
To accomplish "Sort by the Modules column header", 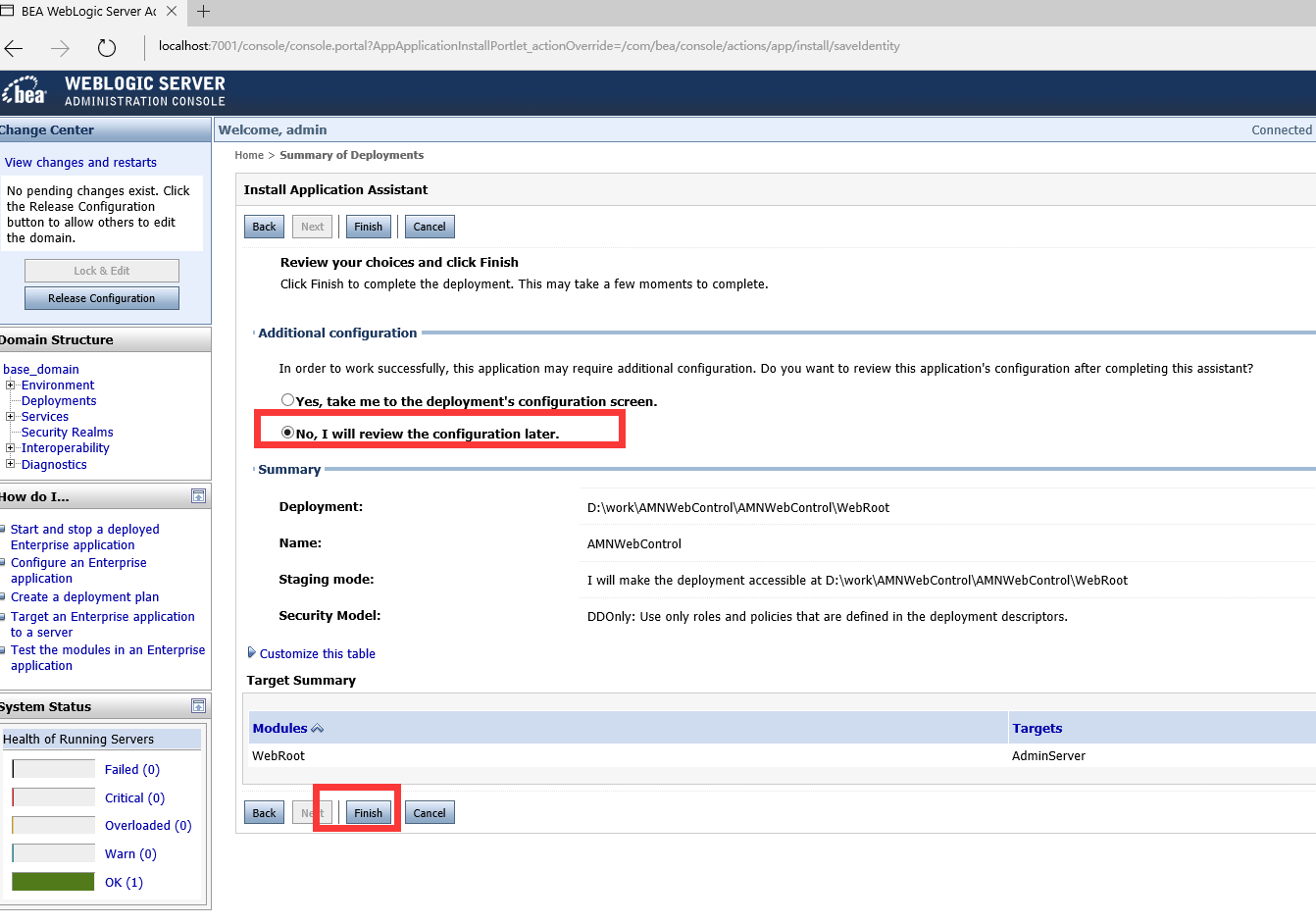I will tap(280, 729).
